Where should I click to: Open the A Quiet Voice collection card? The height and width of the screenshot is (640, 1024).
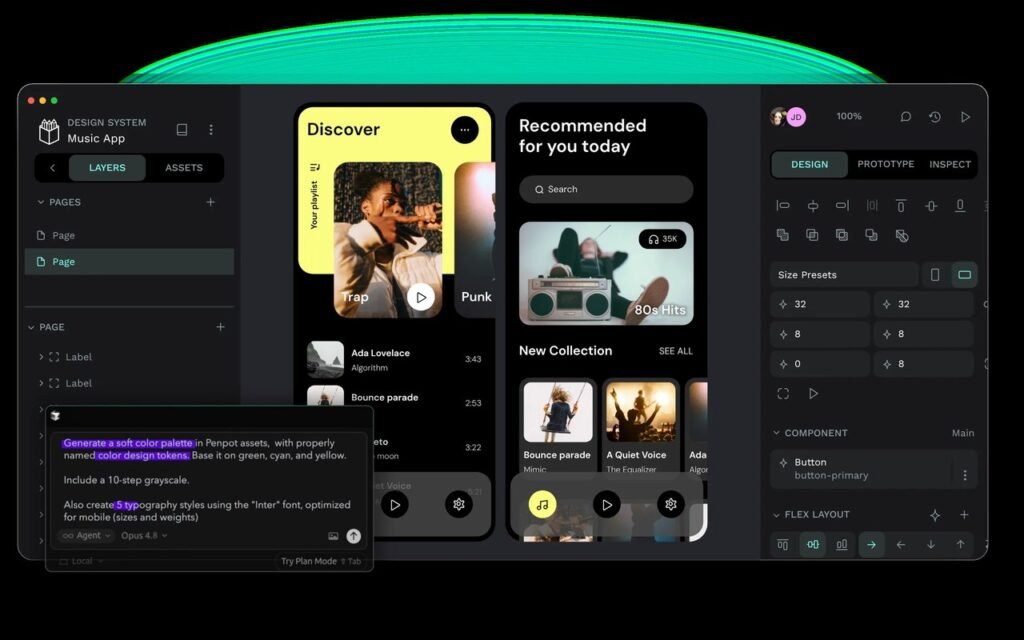point(641,426)
